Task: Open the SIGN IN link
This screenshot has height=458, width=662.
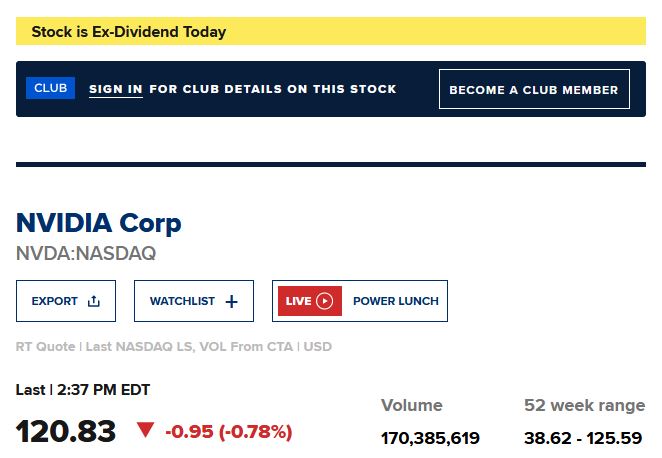Action: [x=115, y=89]
